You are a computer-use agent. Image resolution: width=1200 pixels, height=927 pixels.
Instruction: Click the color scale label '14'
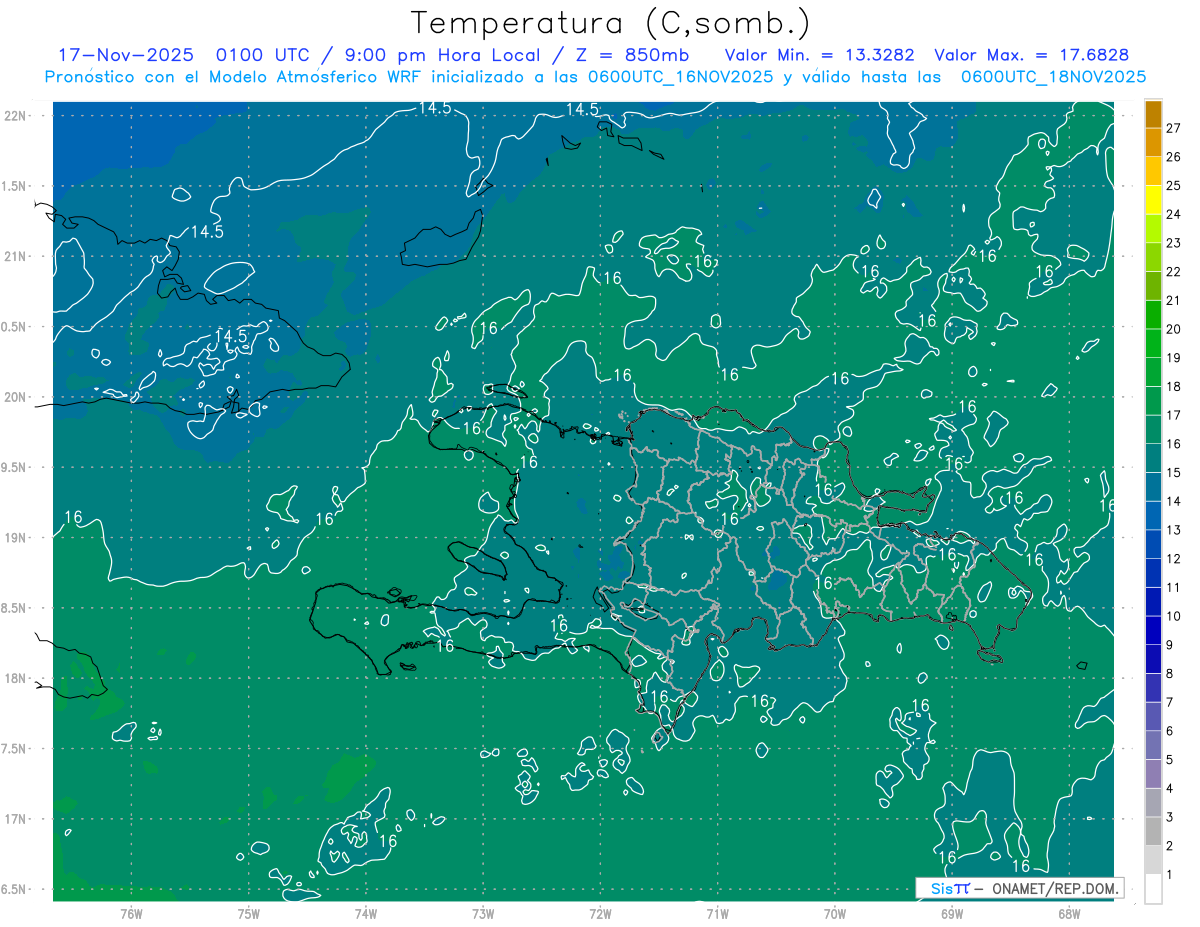pyautogui.click(x=1173, y=501)
